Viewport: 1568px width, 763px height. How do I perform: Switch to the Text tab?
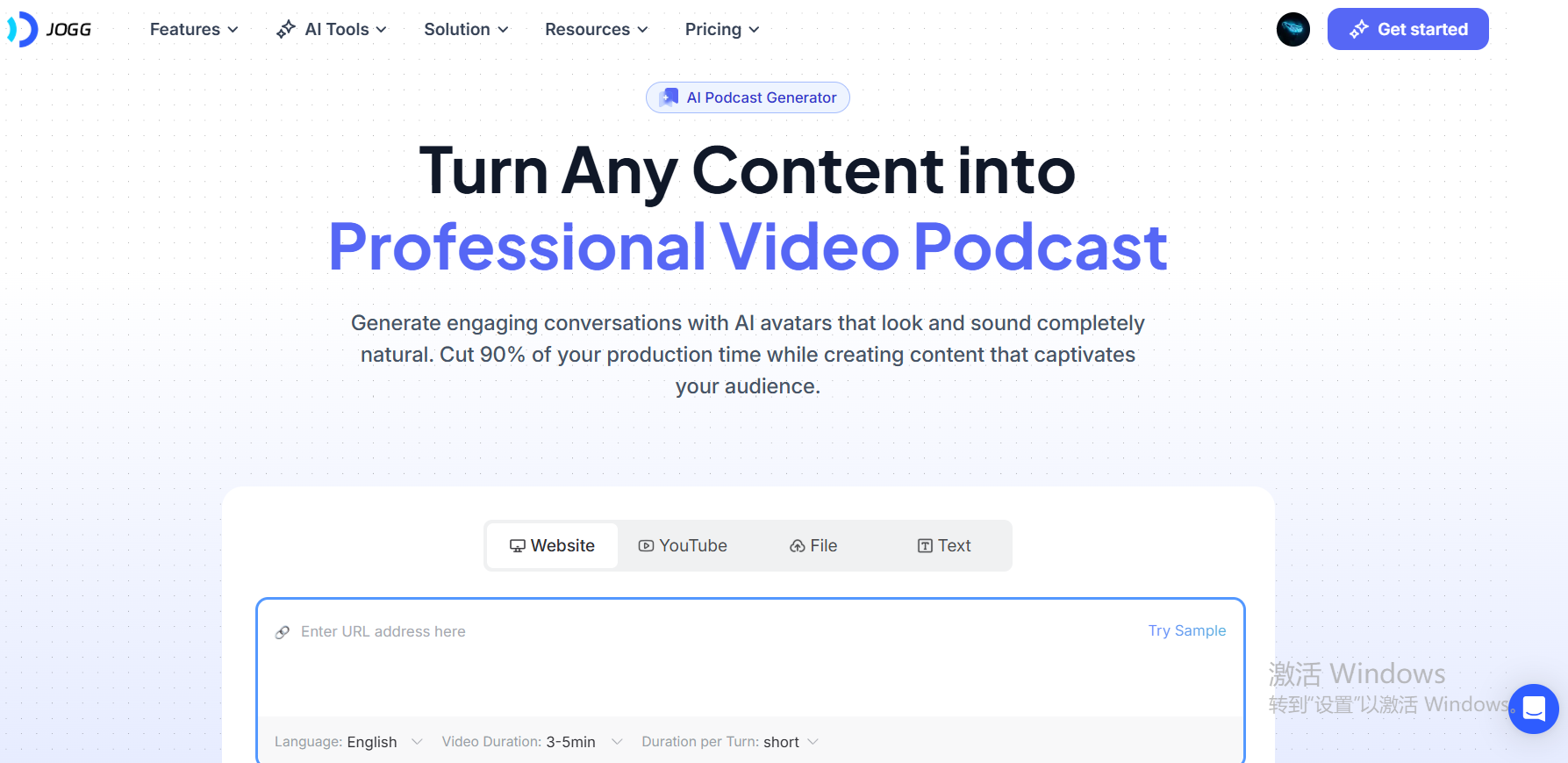click(944, 546)
